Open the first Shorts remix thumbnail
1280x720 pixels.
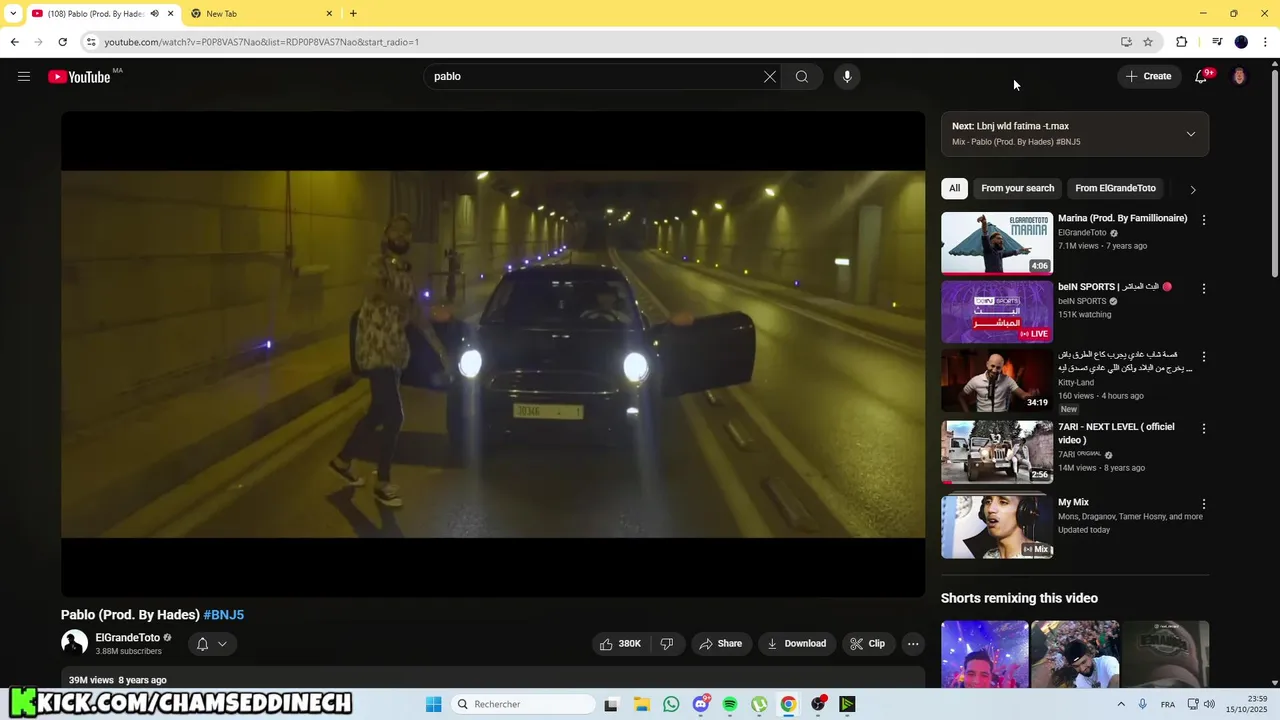point(984,654)
